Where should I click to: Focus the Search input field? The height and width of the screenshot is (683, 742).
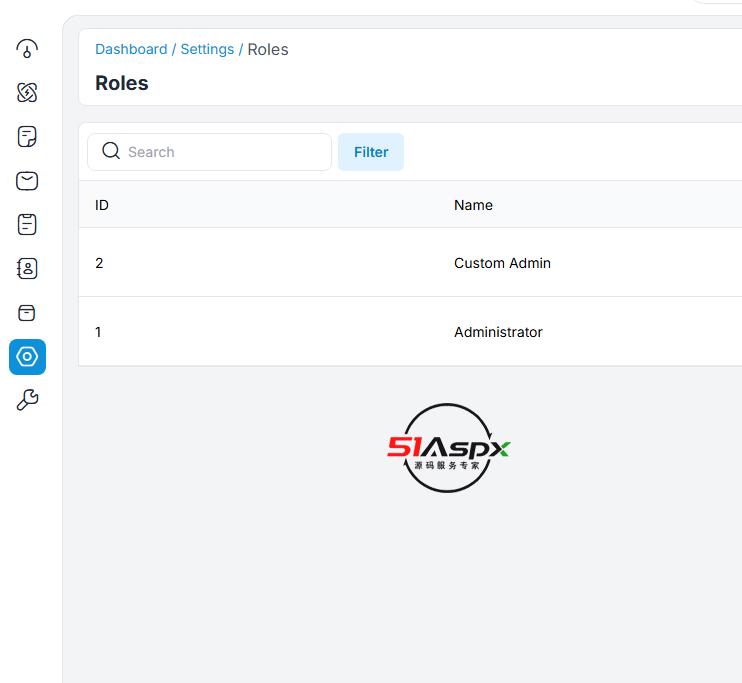click(x=210, y=152)
